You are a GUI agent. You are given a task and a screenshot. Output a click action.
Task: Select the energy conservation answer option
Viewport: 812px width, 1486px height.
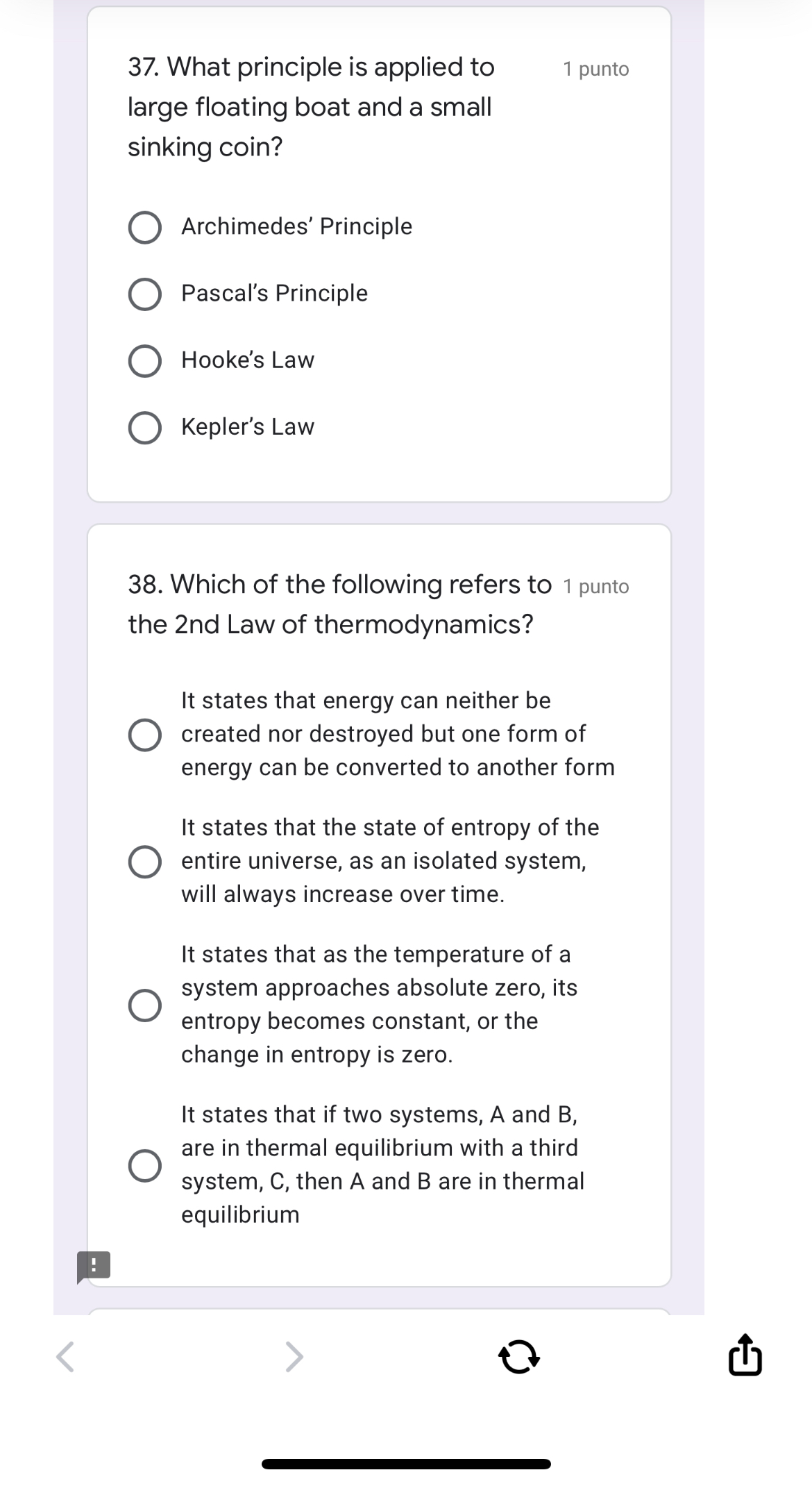[145, 735]
